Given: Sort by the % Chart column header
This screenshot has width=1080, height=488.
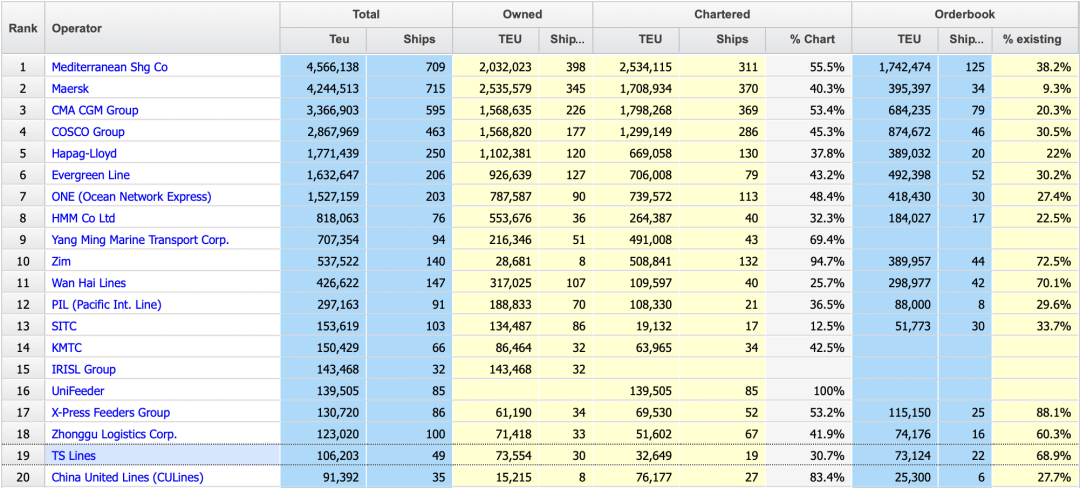Looking at the screenshot, I should pos(812,39).
